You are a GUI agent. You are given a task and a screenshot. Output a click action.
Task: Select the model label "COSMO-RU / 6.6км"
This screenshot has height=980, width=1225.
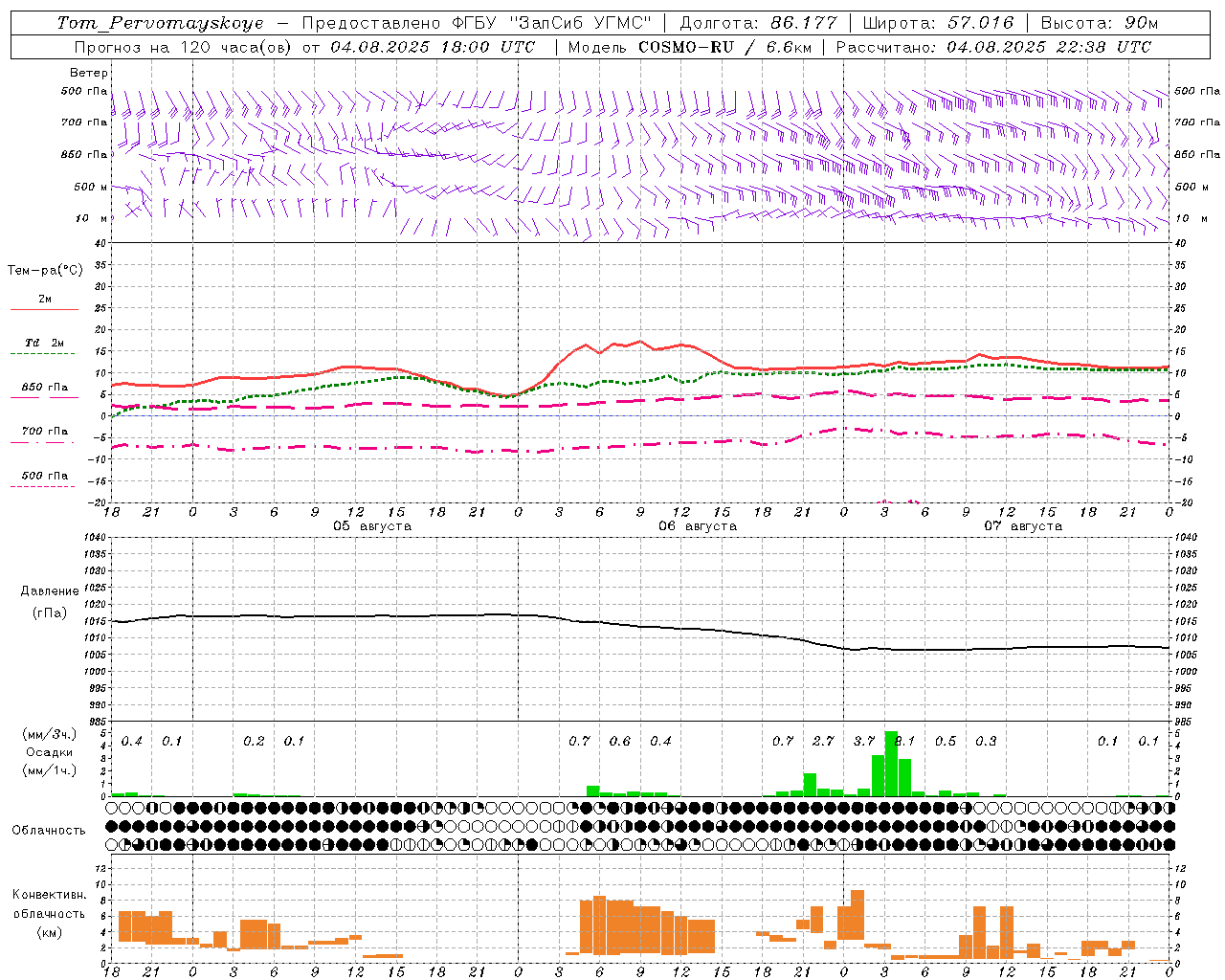pyautogui.click(x=725, y=47)
